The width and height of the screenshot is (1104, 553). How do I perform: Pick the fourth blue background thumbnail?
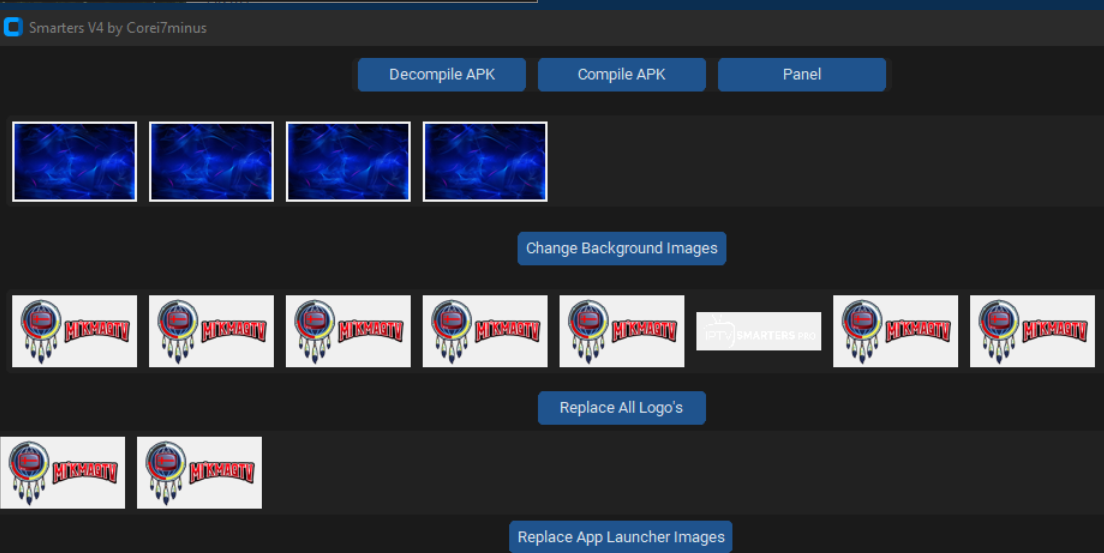pos(485,162)
